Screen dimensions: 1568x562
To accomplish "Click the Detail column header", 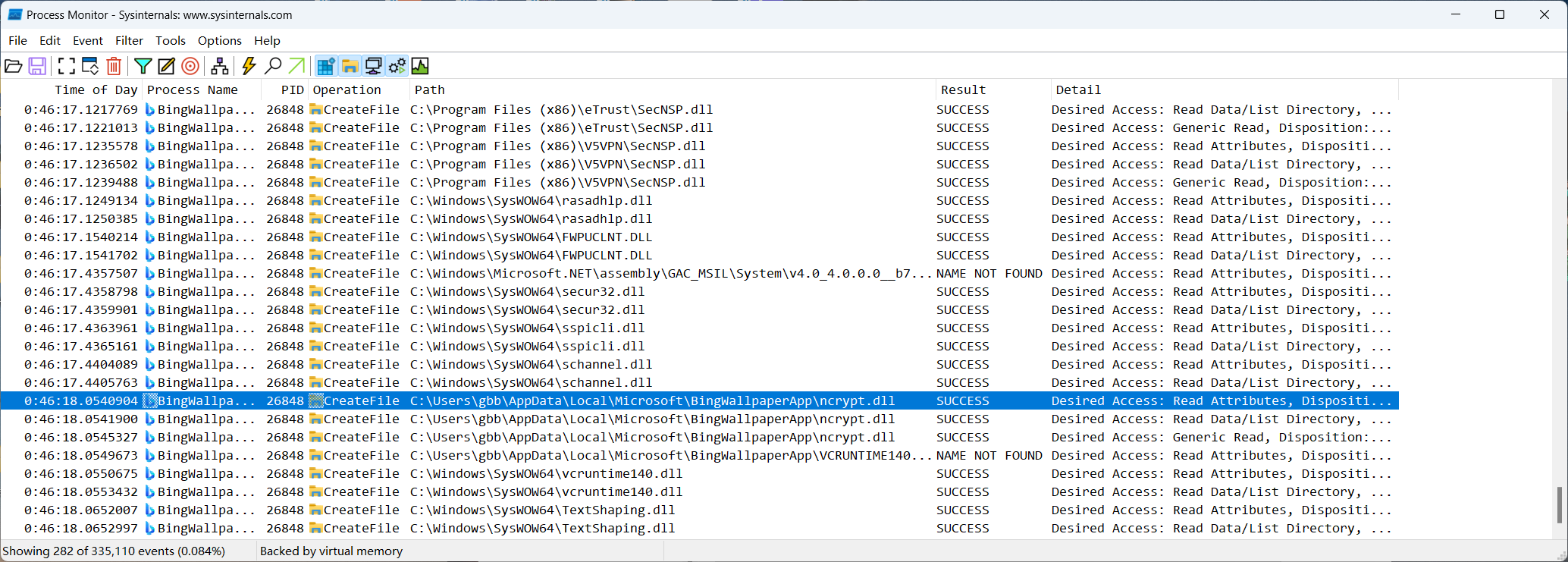I will [x=1225, y=89].
